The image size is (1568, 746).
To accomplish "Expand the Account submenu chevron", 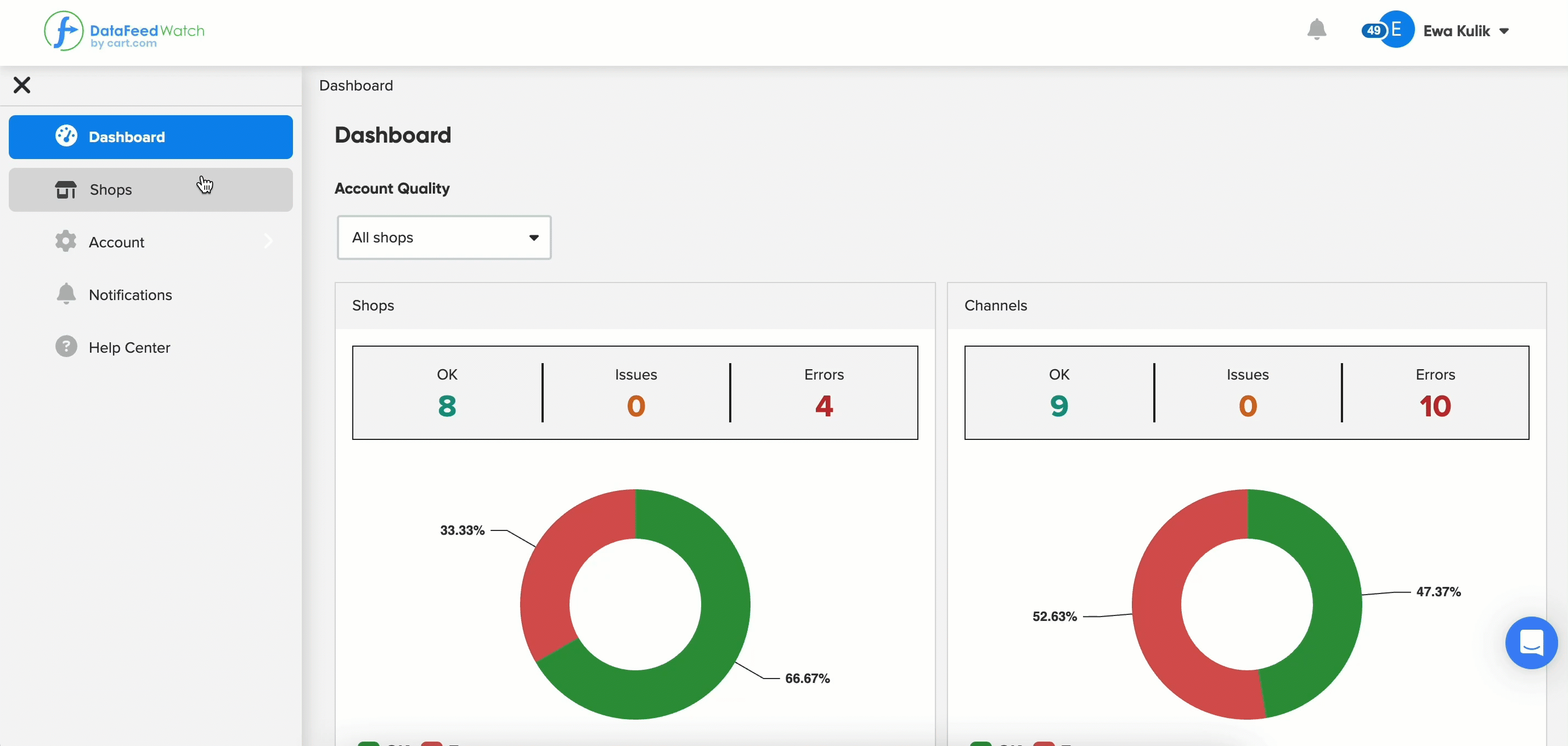I will [268, 241].
